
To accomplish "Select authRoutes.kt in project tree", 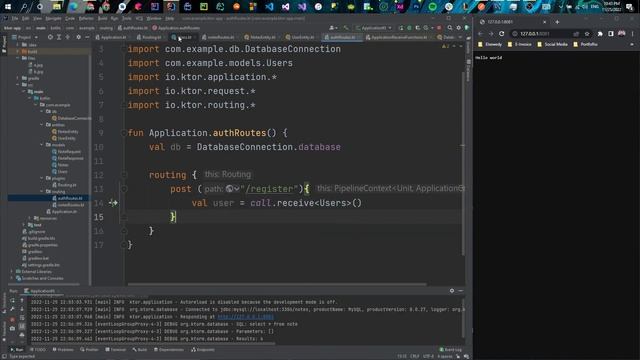I will point(67,198).
